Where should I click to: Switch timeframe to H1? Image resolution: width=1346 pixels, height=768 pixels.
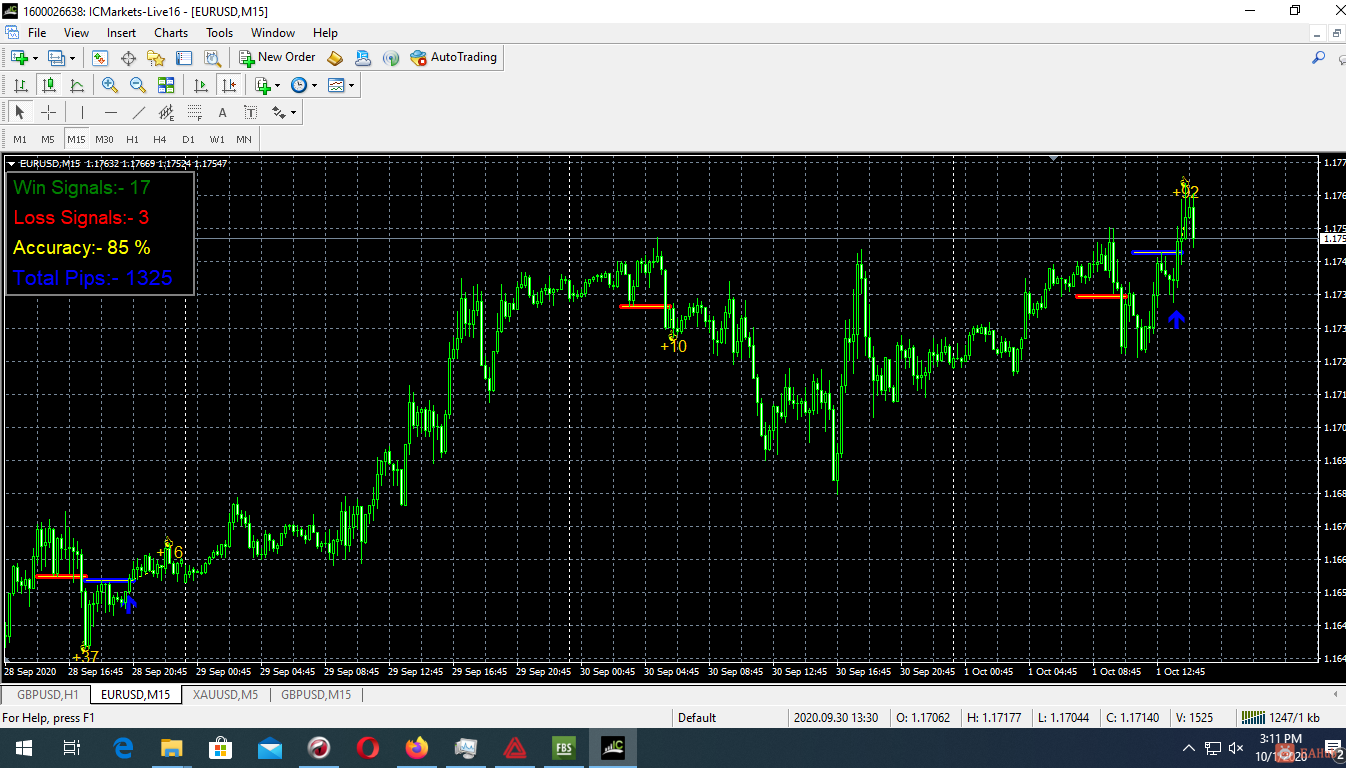132,139
